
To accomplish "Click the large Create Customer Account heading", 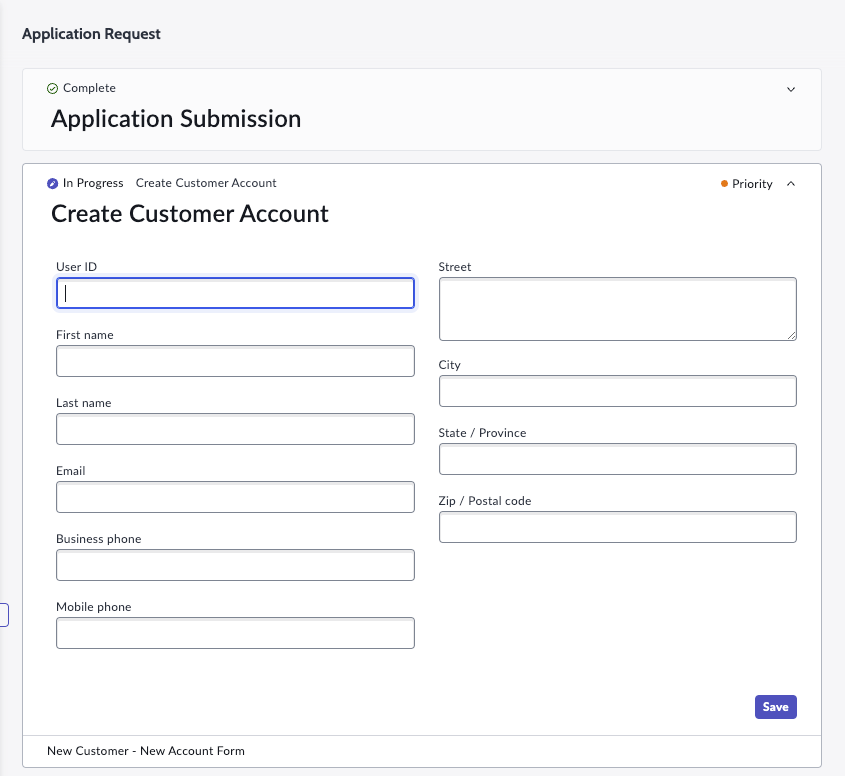I will [190, 214].
